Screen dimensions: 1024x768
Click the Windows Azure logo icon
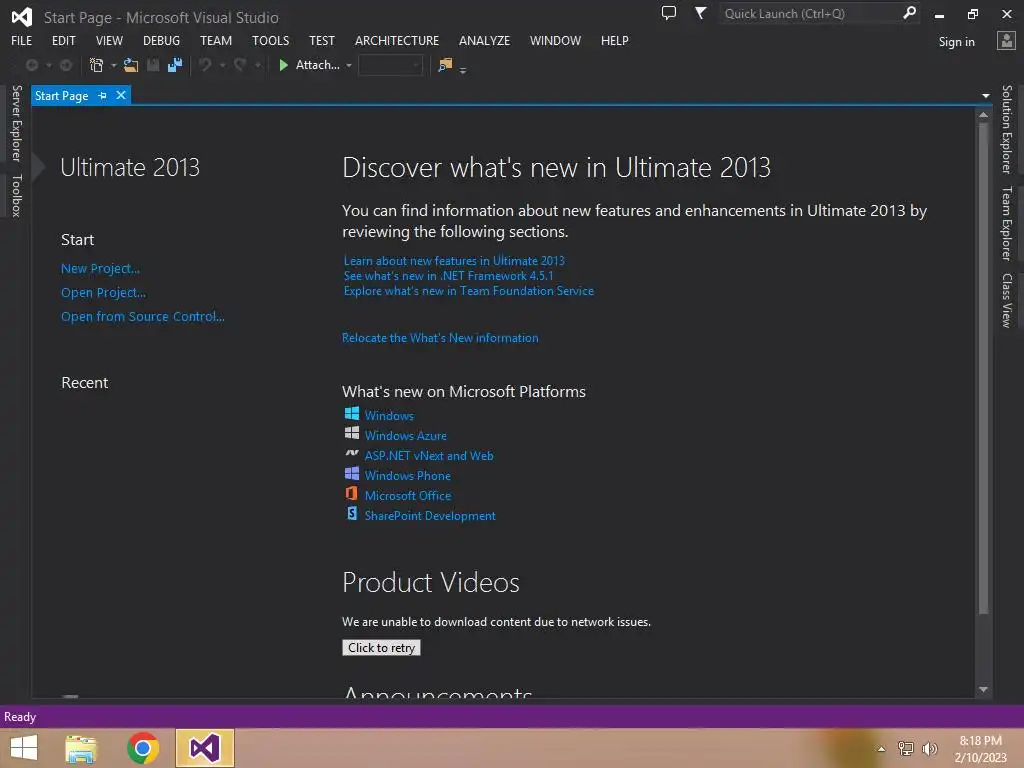351,433
